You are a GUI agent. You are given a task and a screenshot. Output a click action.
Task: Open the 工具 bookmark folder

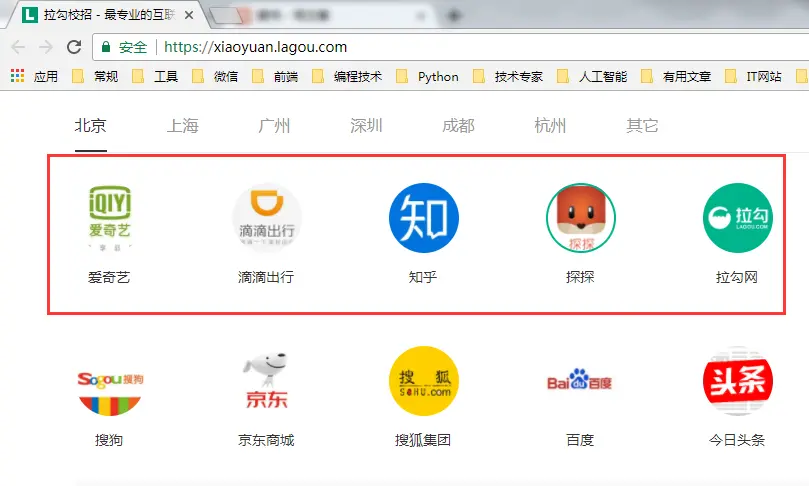click(x=155, y=76)
